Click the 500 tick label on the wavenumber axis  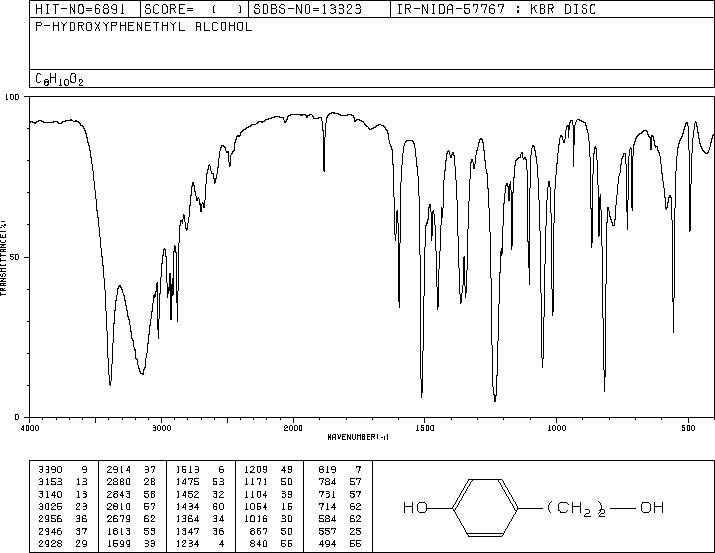tap(688, 428)
